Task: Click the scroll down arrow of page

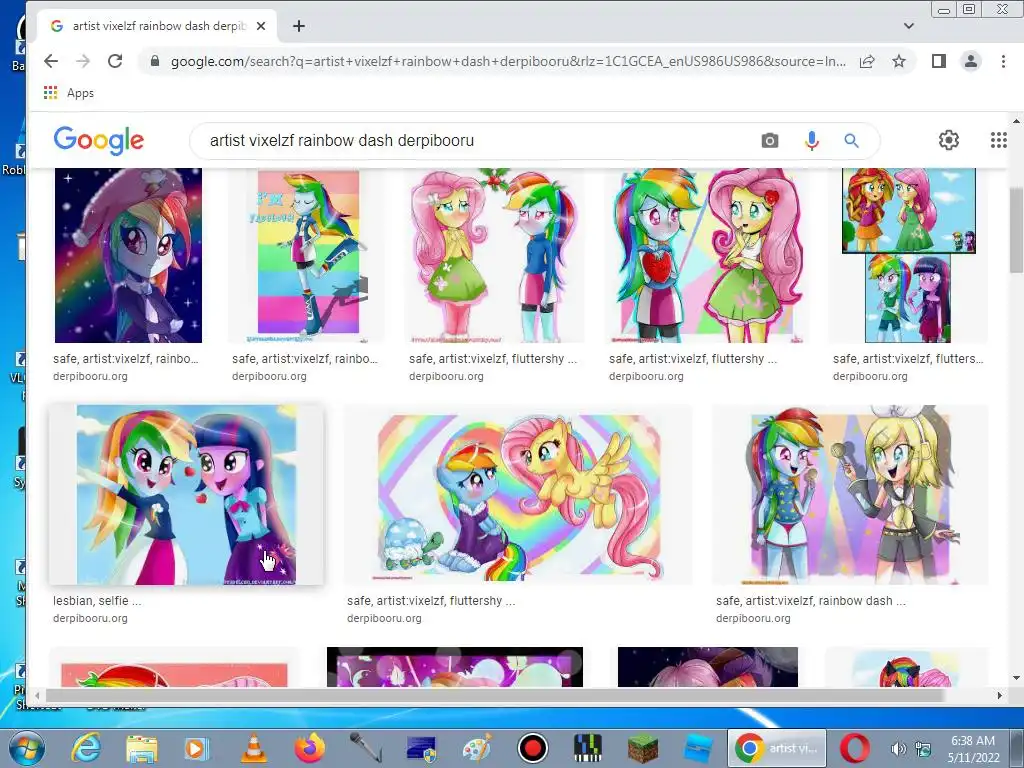Action: pyautogui.click(x=1016, y=679)
